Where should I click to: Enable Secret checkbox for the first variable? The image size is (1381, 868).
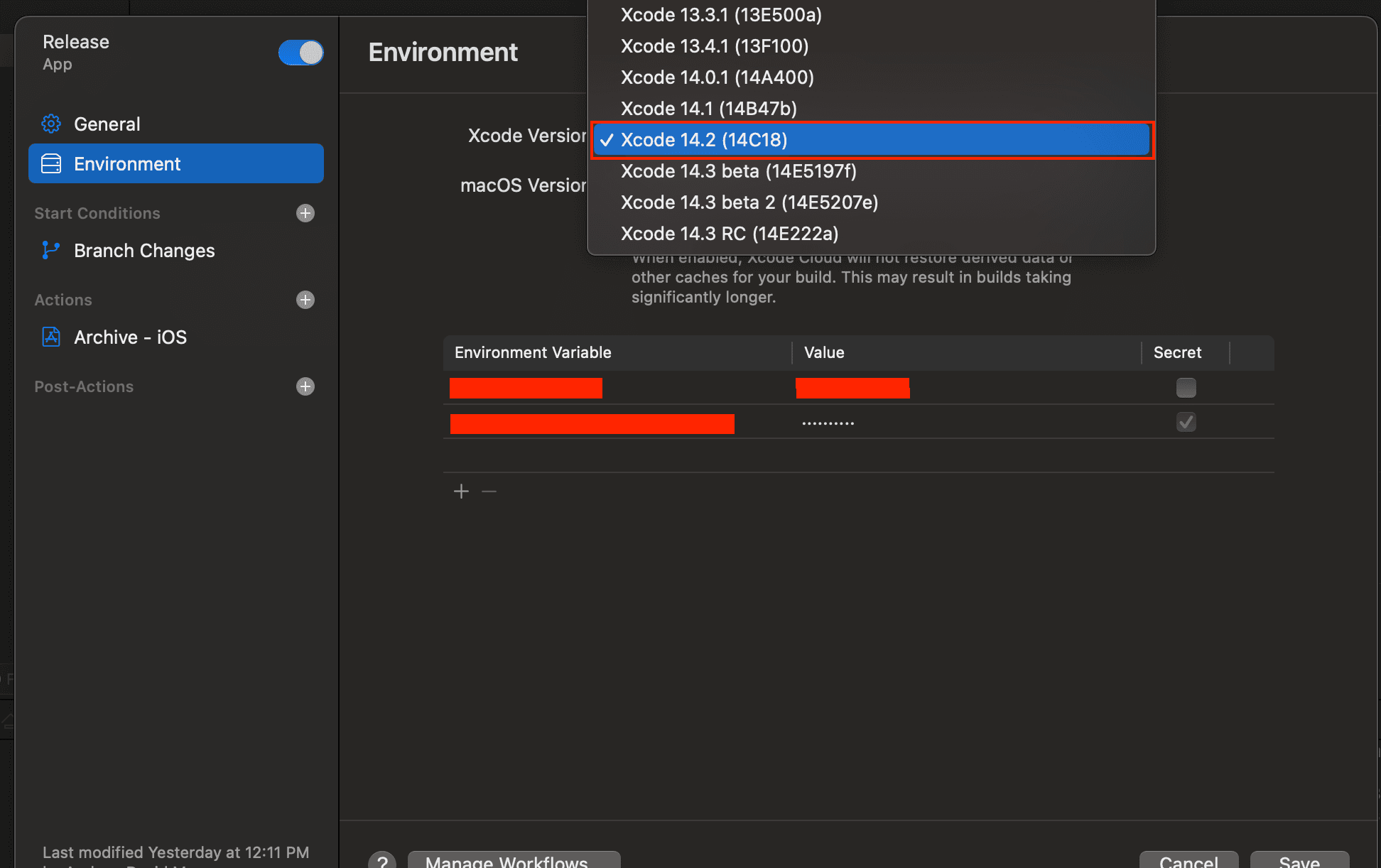coord(1186,387)
